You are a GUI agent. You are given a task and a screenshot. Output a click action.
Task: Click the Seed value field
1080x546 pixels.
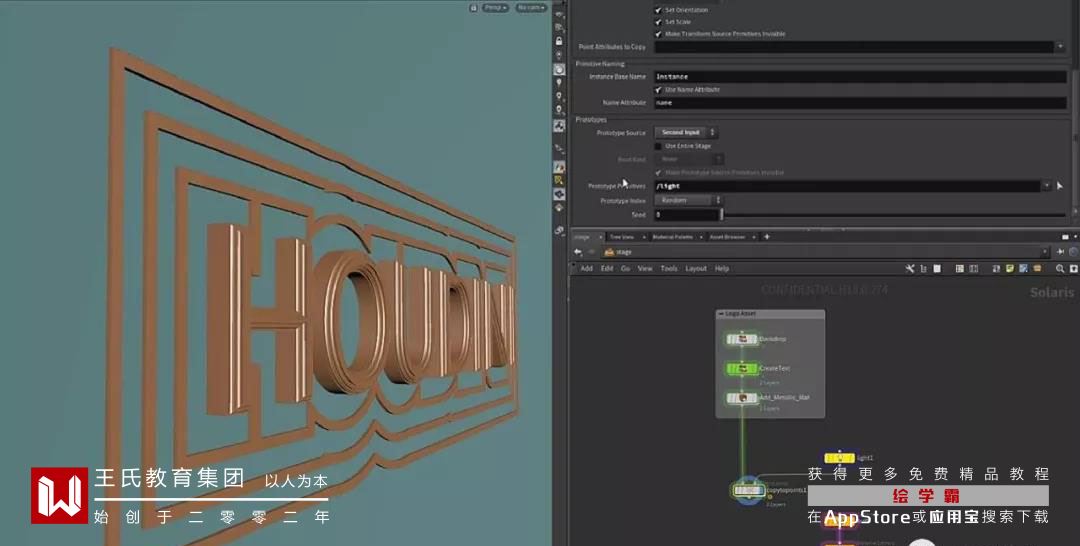(x=686, y=215)
